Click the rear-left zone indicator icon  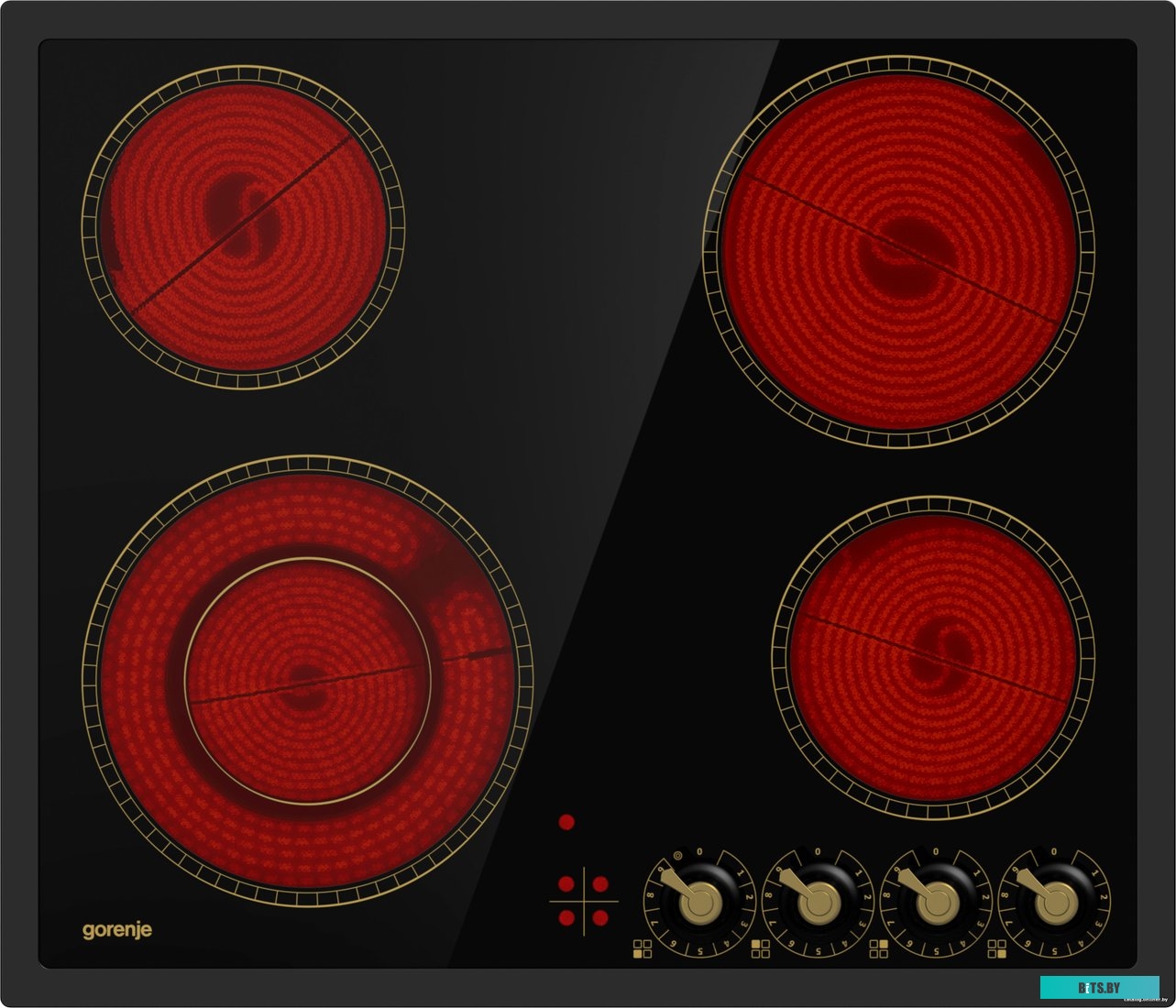pyautogui.click(x=760, y=948)
